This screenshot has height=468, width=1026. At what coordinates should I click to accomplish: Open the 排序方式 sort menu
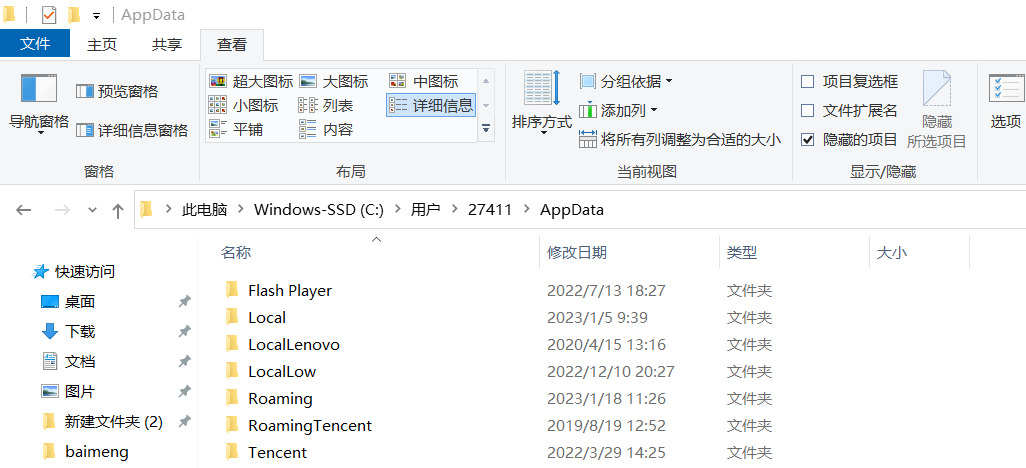(x=542, y=103)
